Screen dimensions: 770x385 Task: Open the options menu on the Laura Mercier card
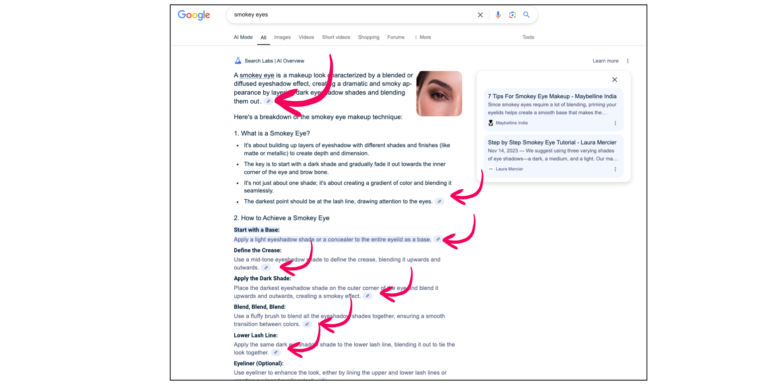[615, 169]
